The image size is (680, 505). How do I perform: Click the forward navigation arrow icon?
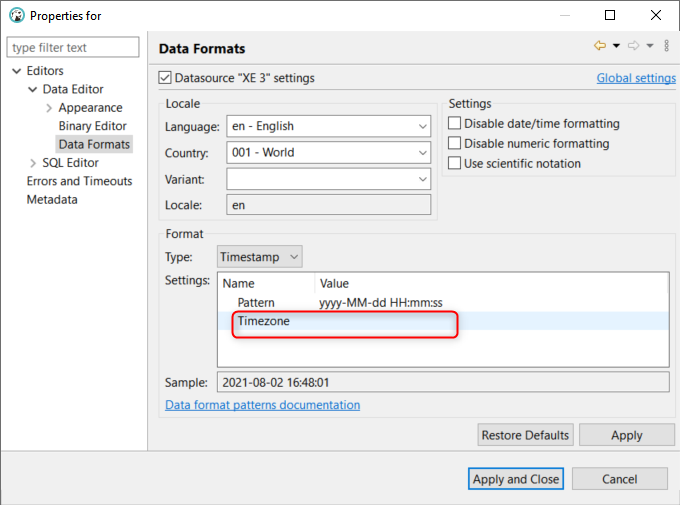pyautogui.click(x=634, y=46)
